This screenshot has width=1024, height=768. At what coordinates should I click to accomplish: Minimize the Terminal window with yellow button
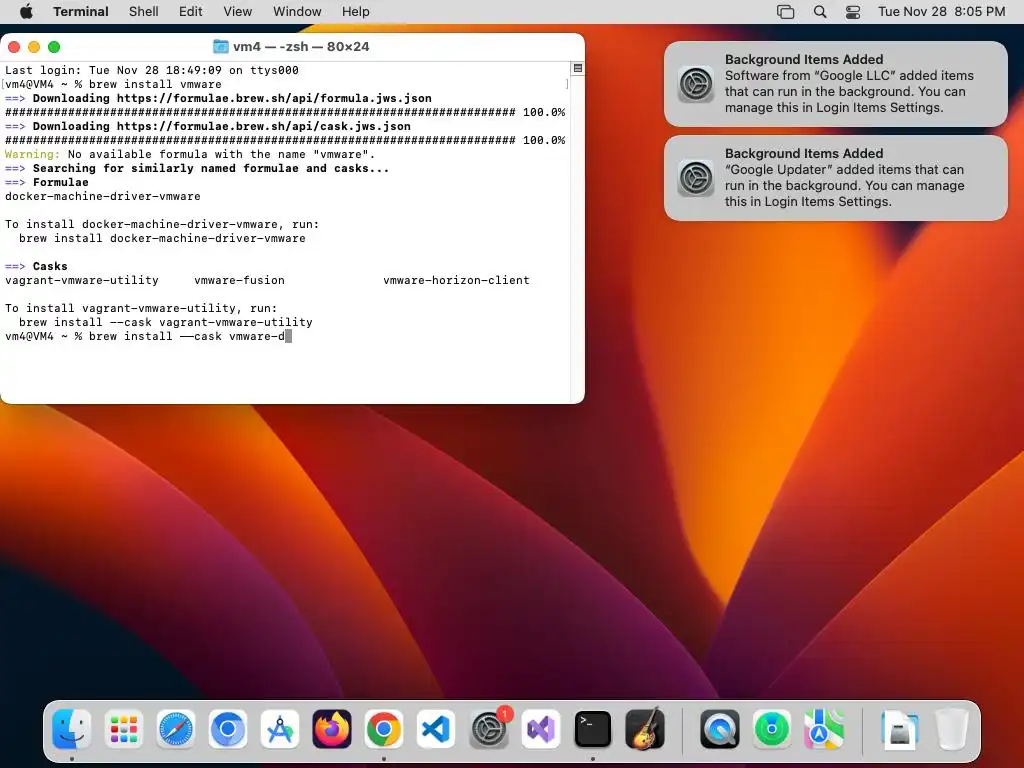tap(34, 46)
